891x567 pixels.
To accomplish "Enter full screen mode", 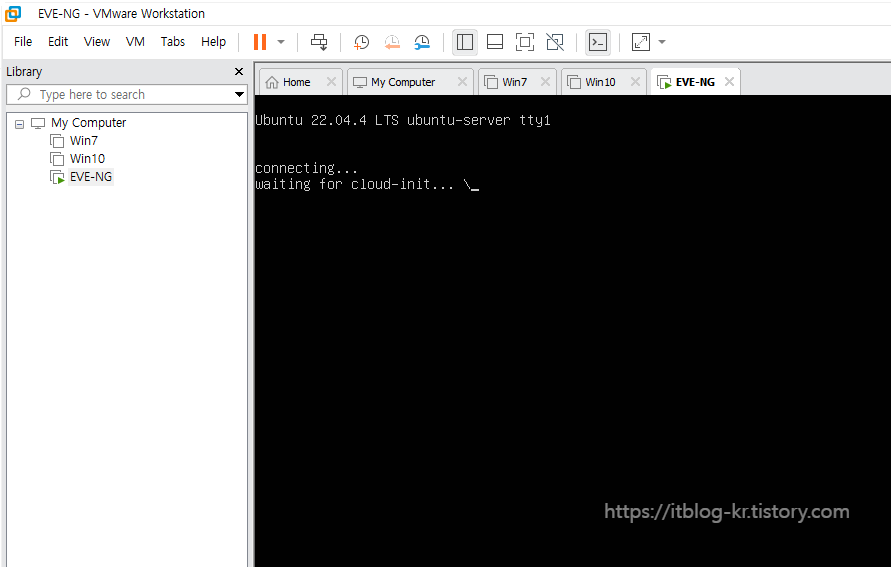I will [x=524, y=42].
